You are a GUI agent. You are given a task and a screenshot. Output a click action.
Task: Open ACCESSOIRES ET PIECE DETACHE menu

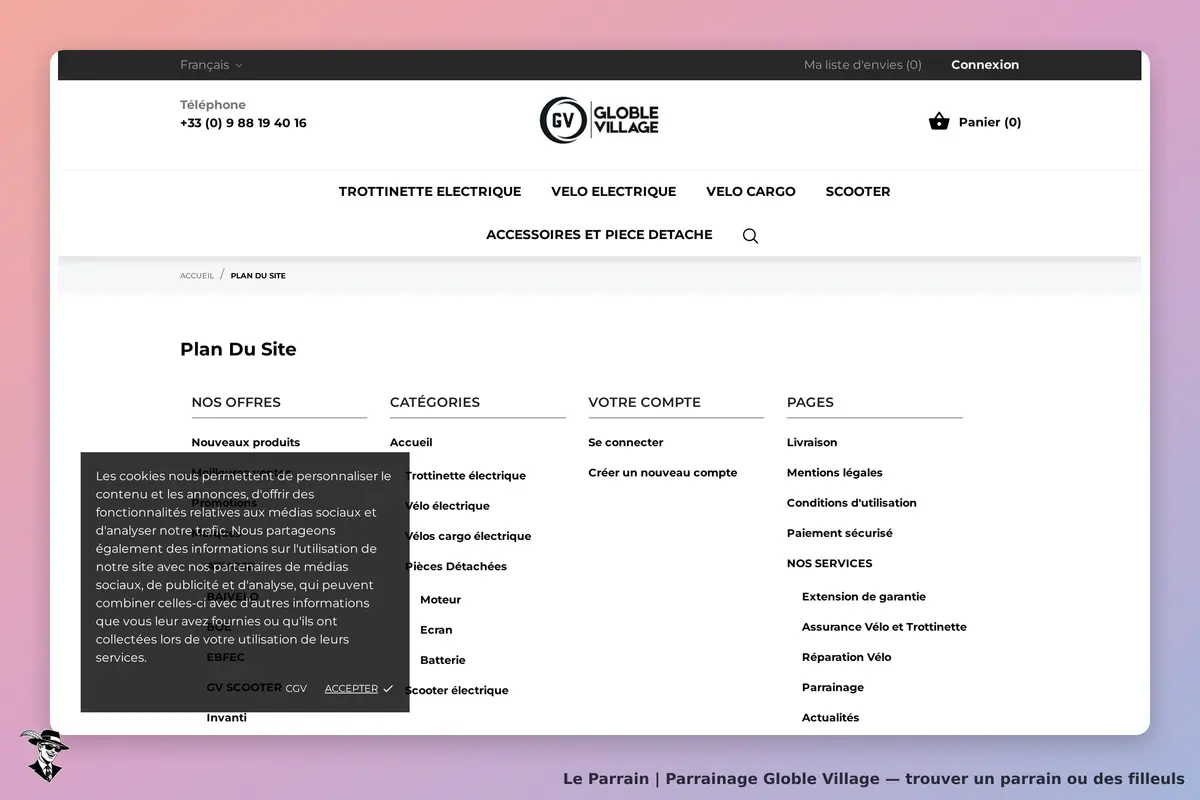[599, 235]
